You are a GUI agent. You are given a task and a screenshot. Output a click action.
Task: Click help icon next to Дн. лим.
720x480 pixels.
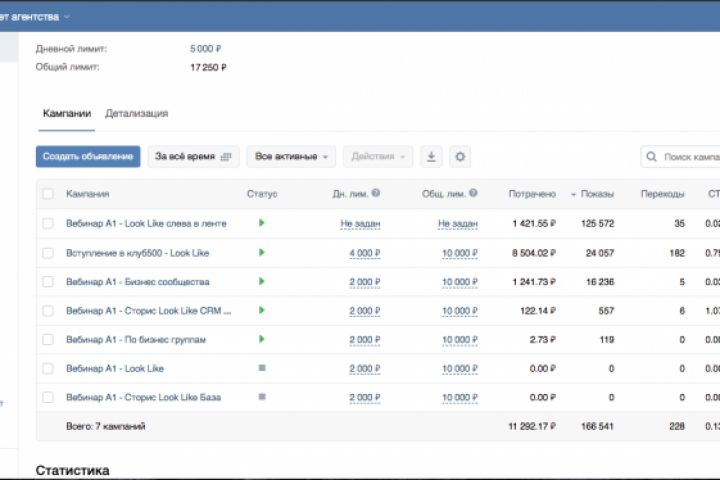tap(376, 193)
